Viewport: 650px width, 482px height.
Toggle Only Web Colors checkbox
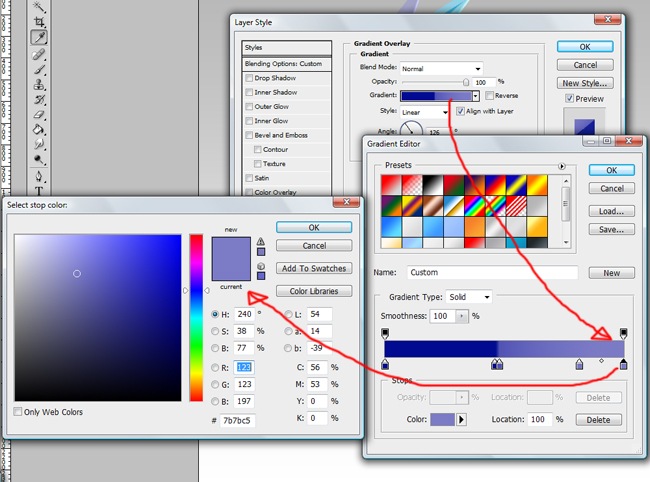19,412
